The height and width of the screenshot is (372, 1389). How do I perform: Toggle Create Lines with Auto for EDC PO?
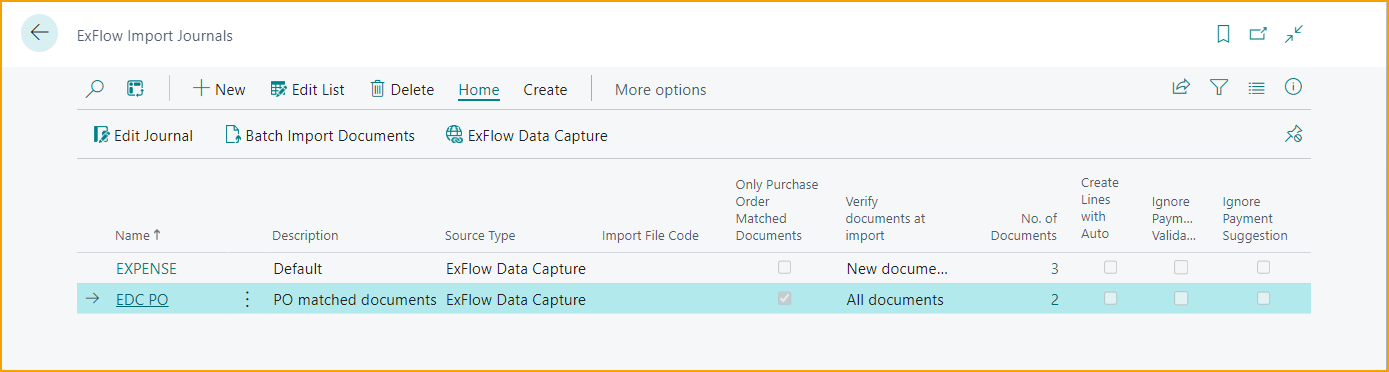point(1111,298)
